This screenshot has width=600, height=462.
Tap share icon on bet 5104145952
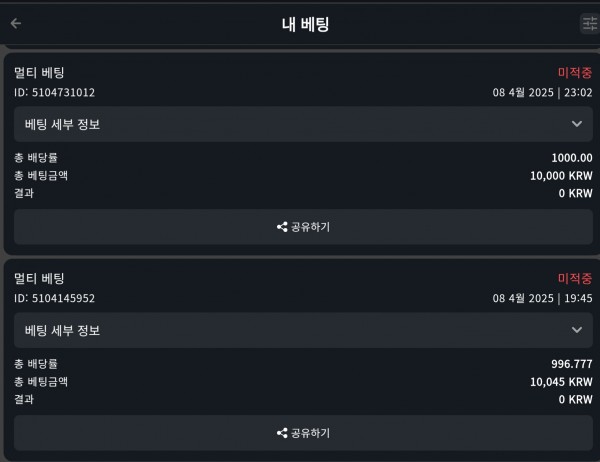pos(282,433)
